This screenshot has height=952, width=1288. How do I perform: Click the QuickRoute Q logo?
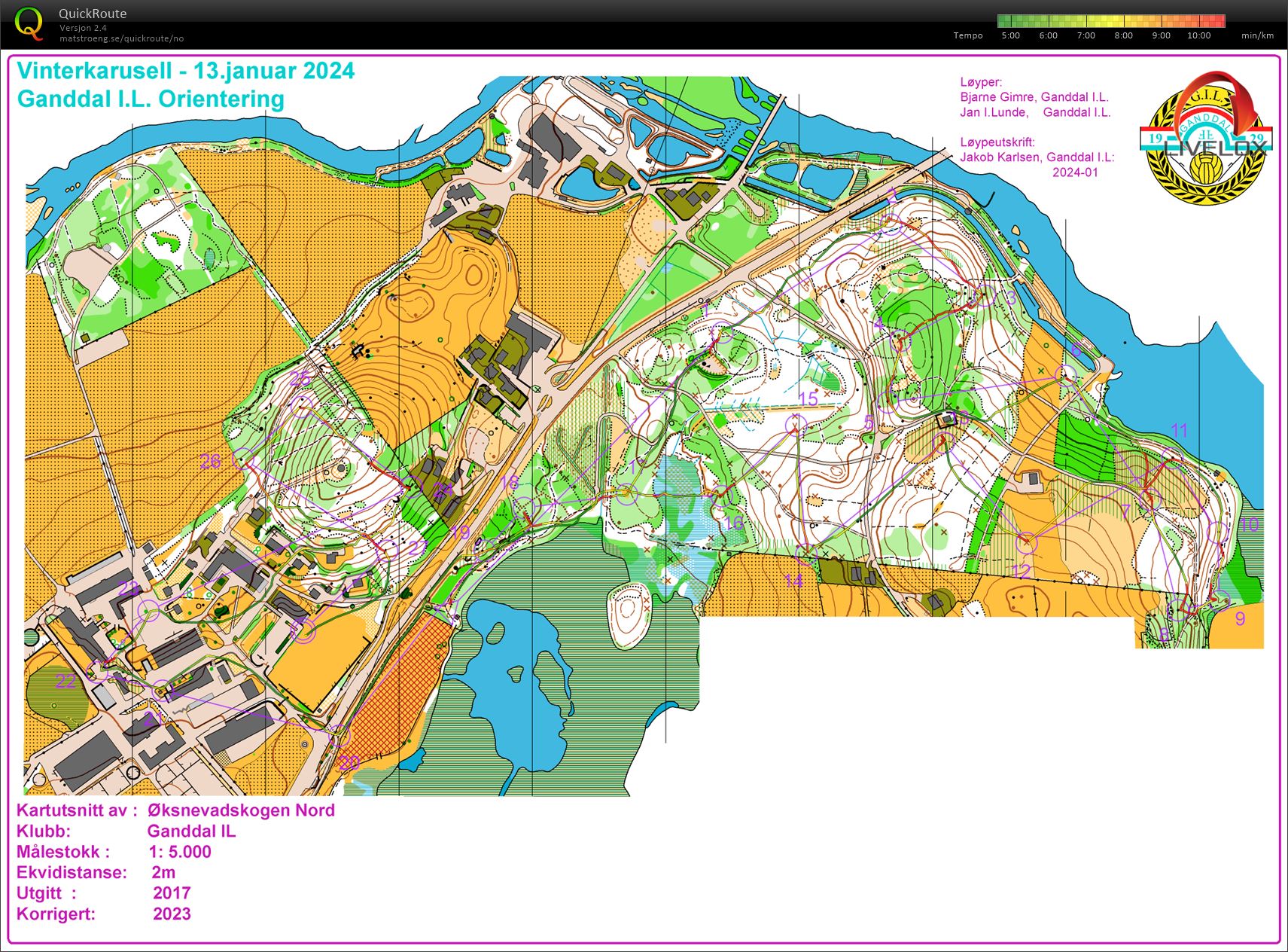point(29,23)
